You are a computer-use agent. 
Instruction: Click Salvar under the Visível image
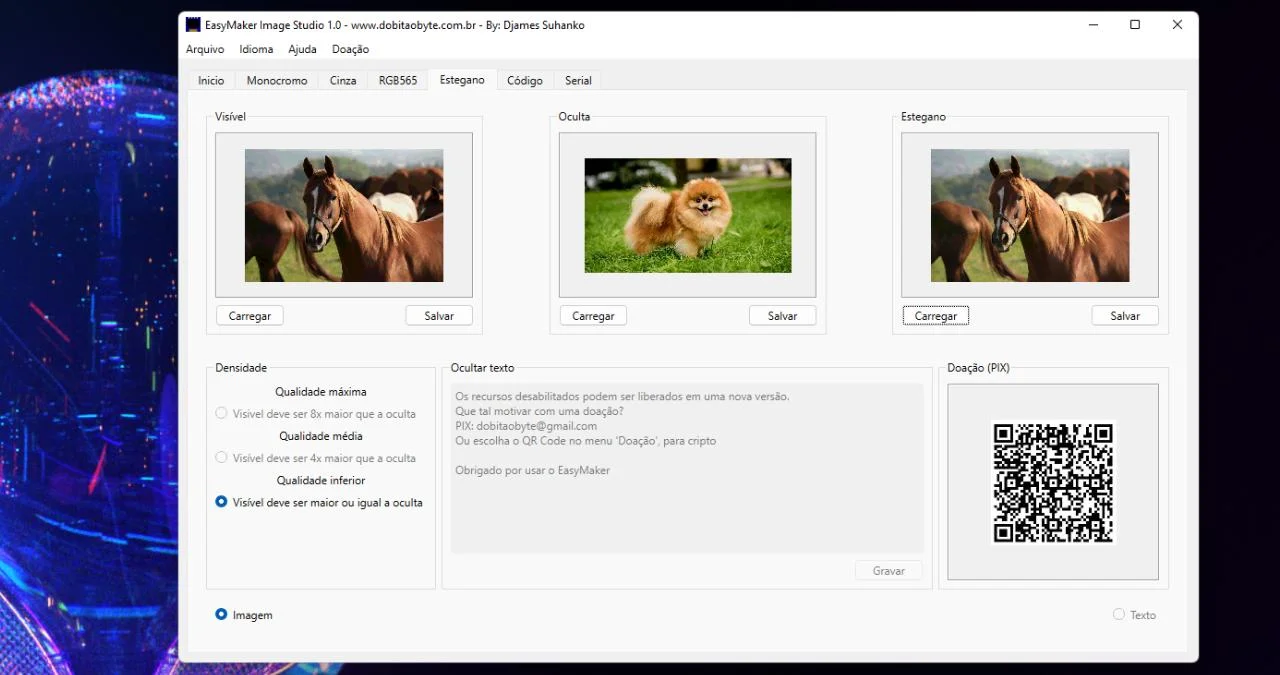pos(439,316)
